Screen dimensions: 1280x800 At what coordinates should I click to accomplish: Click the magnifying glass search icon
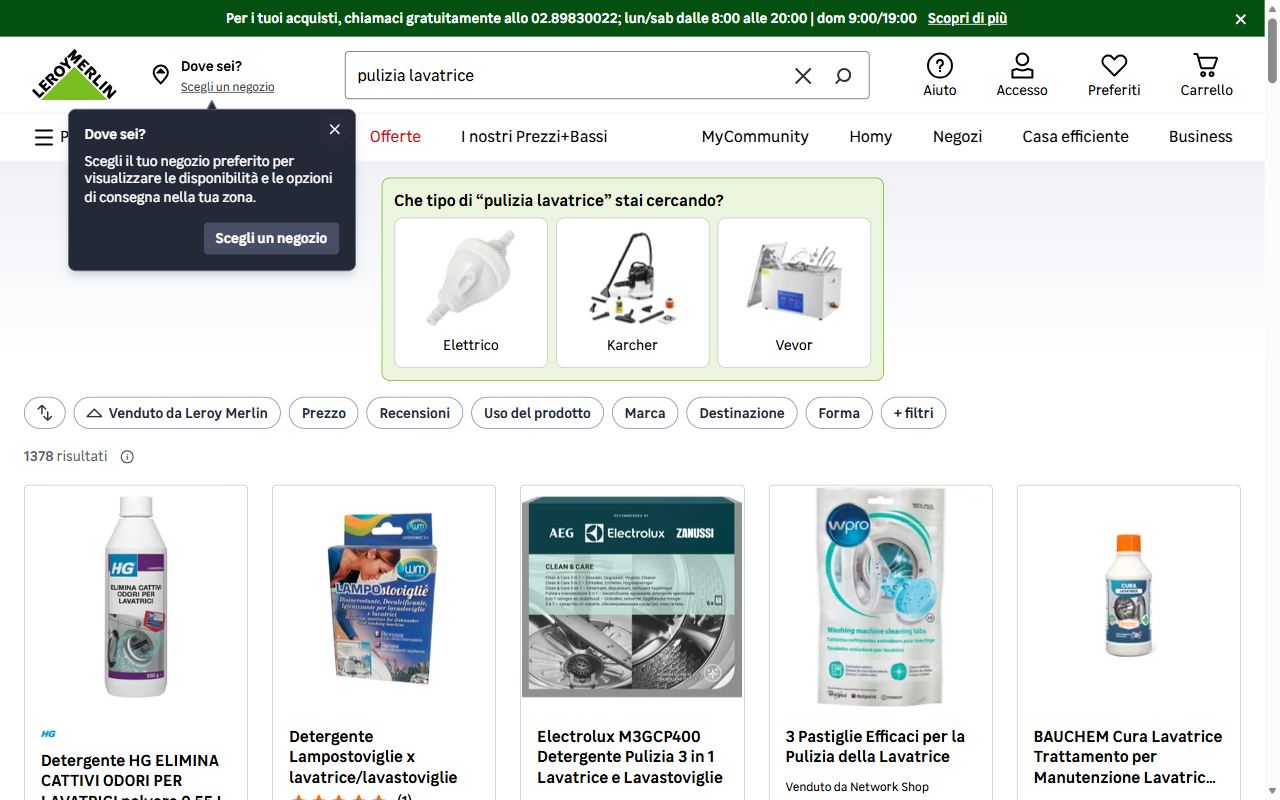point(843,76)
